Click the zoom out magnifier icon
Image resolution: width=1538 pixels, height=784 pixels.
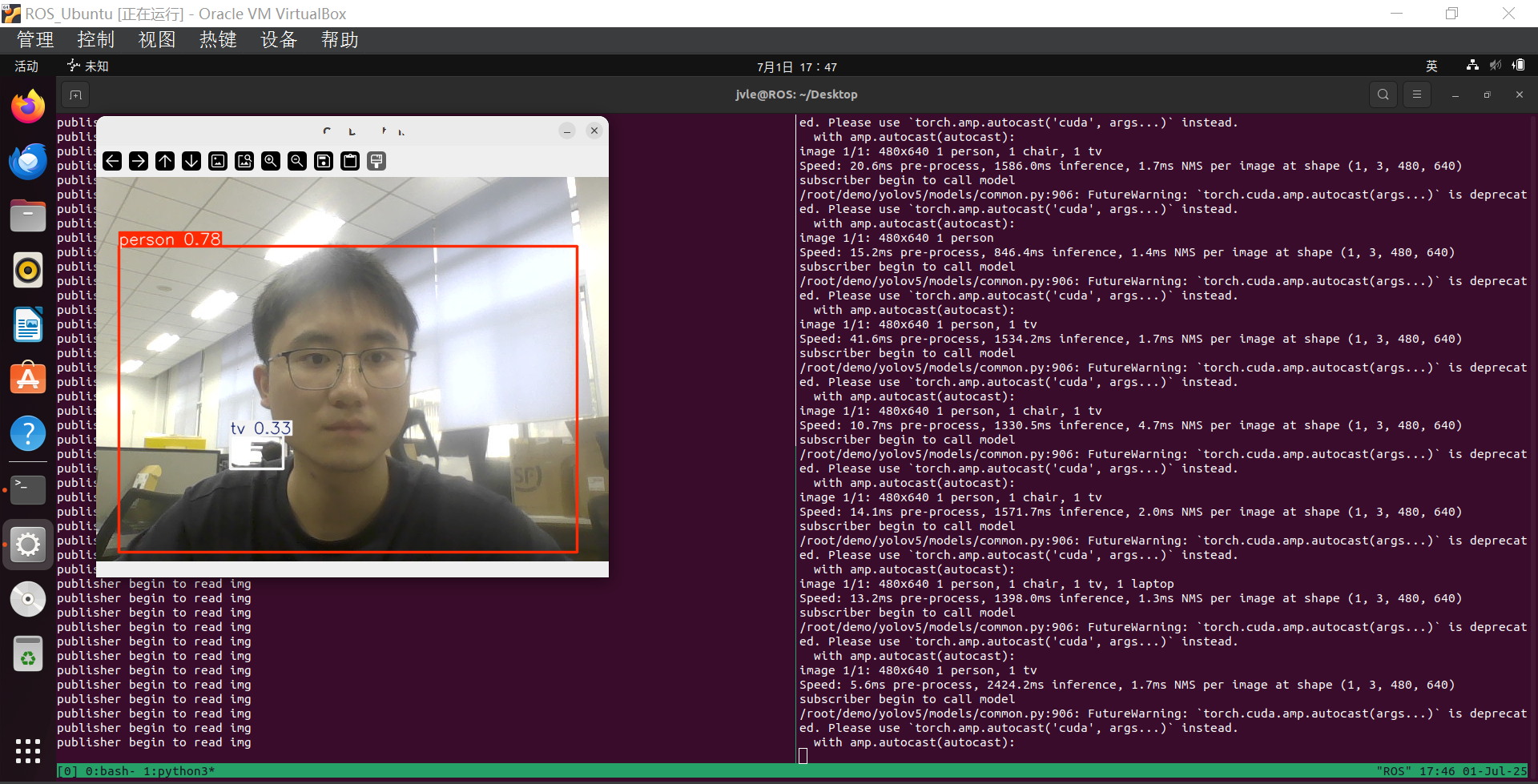(x=297, y=162)
